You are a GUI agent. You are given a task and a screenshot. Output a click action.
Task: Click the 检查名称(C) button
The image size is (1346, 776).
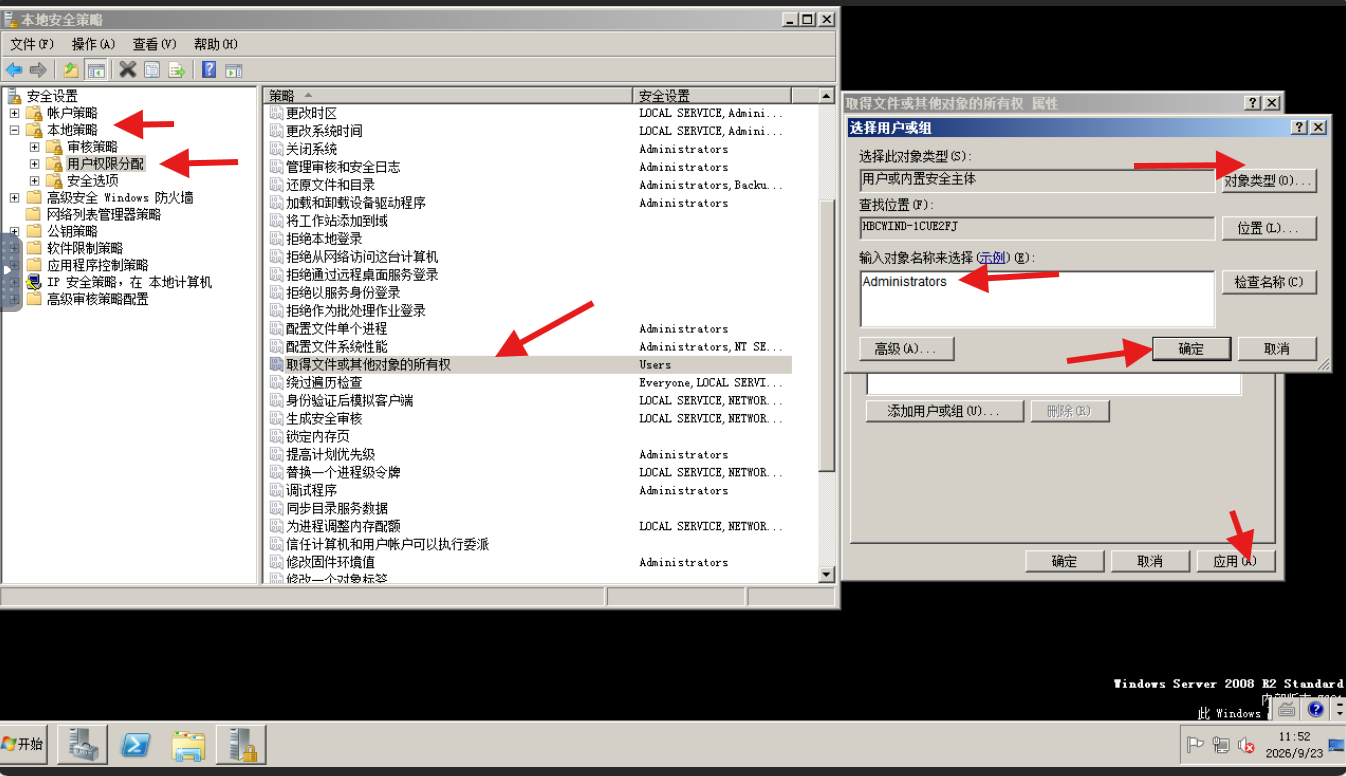(x=1269, y=282)
